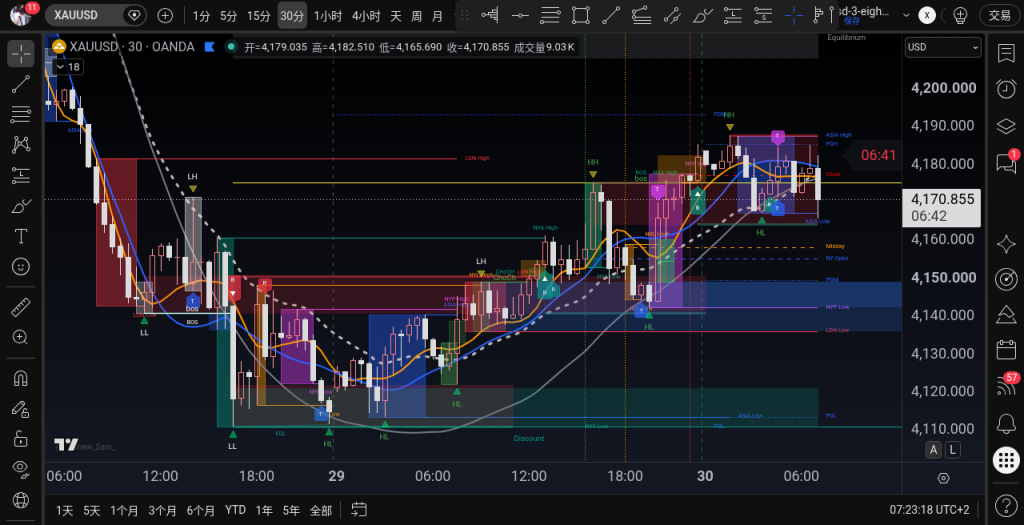The height and width of the screenshot is (525, 1024).
Task: Open the emoji icons tool
Action: (x=21, y=266)
